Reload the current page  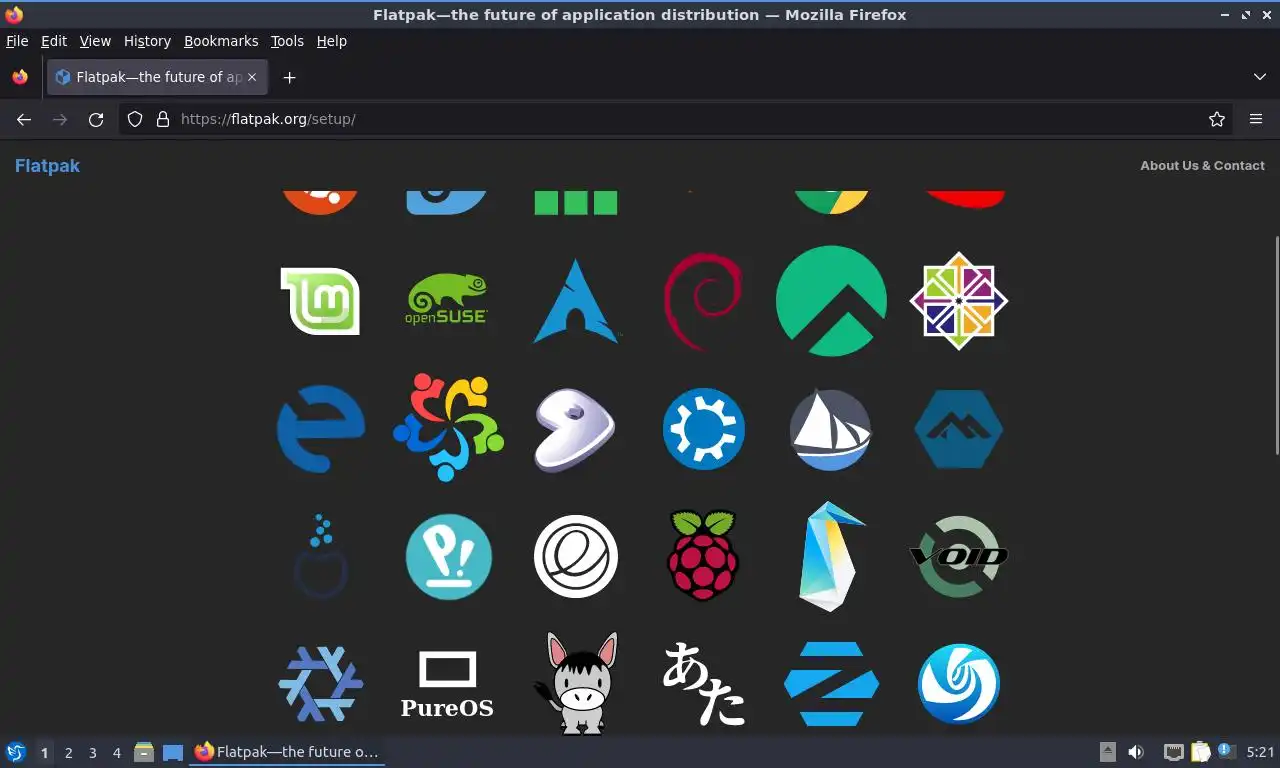click(x=96, y=119)
